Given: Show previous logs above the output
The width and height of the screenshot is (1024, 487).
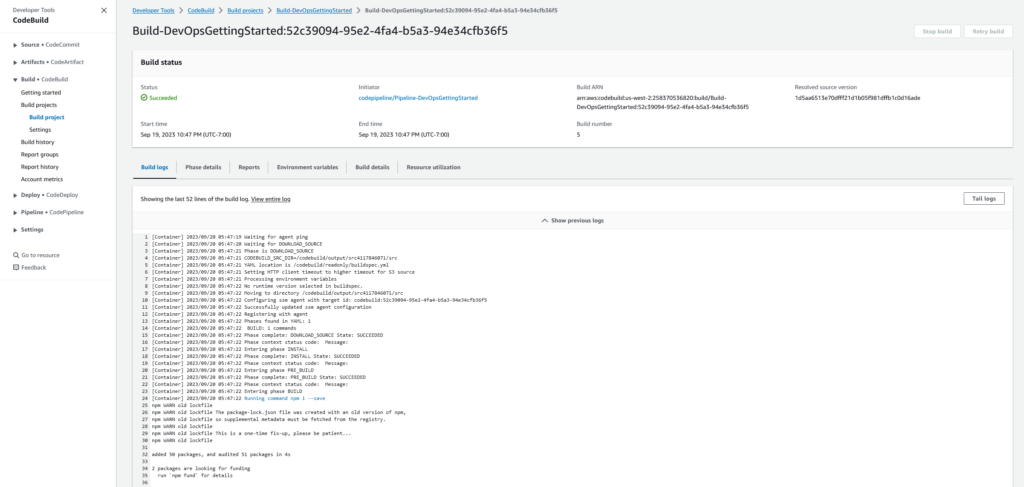Looking at the screenshot, I should (572, 220).
